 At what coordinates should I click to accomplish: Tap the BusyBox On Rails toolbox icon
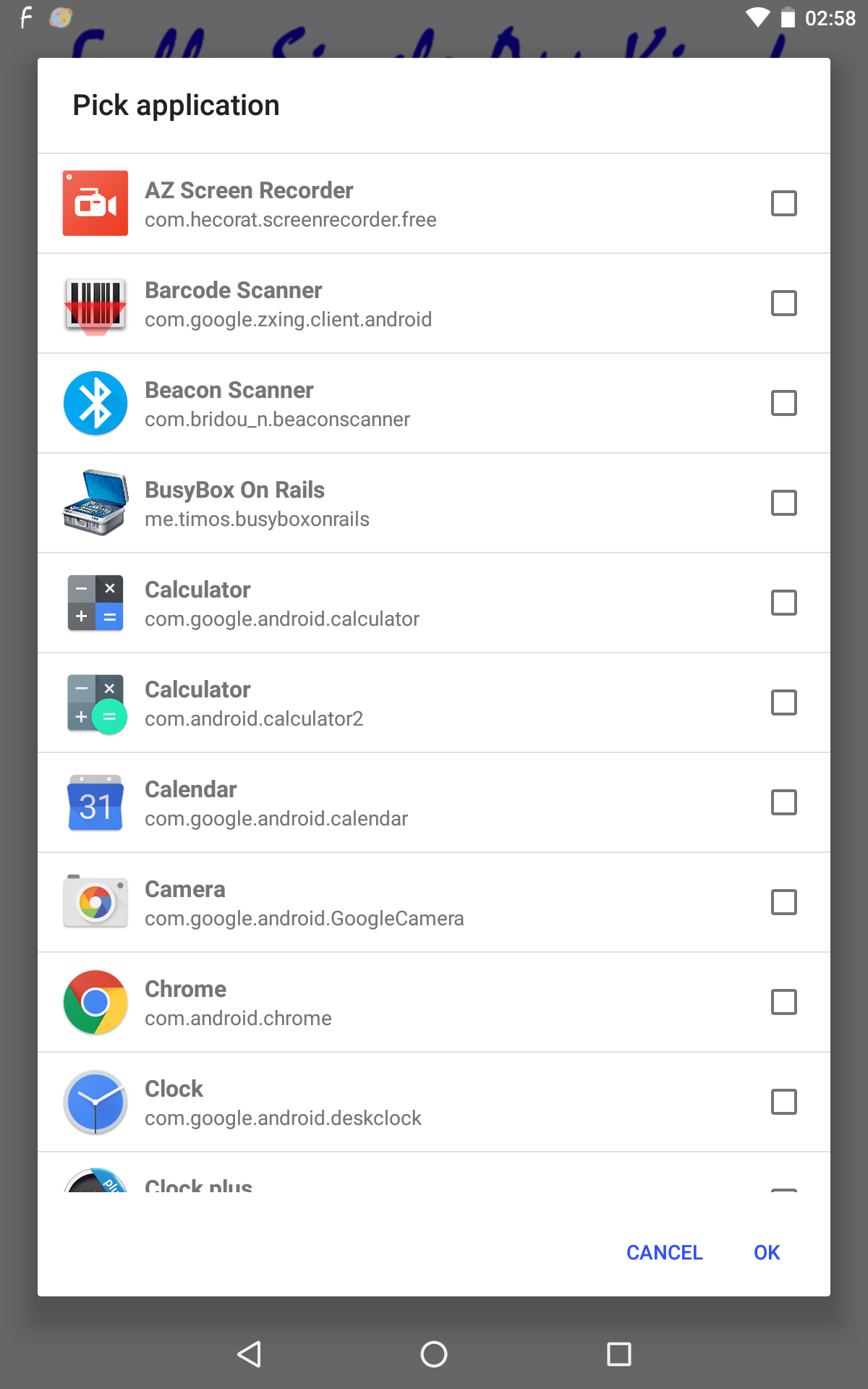click(95, 503)
